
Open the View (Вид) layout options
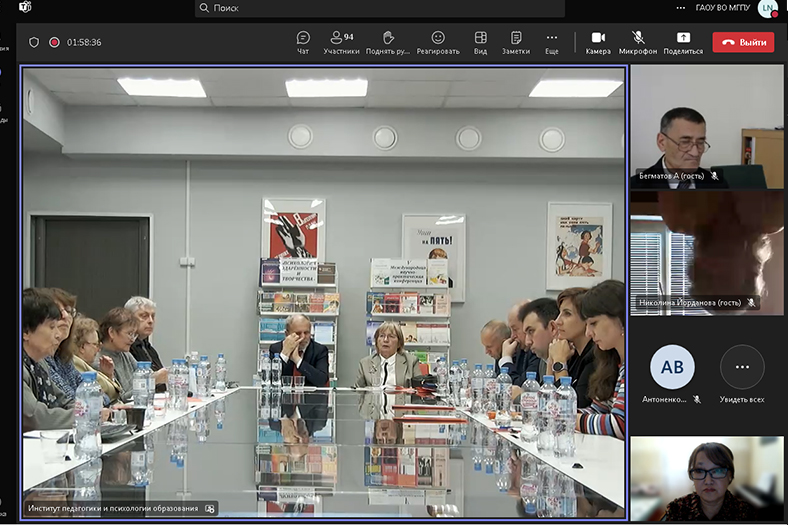click(x=480, y=41)
